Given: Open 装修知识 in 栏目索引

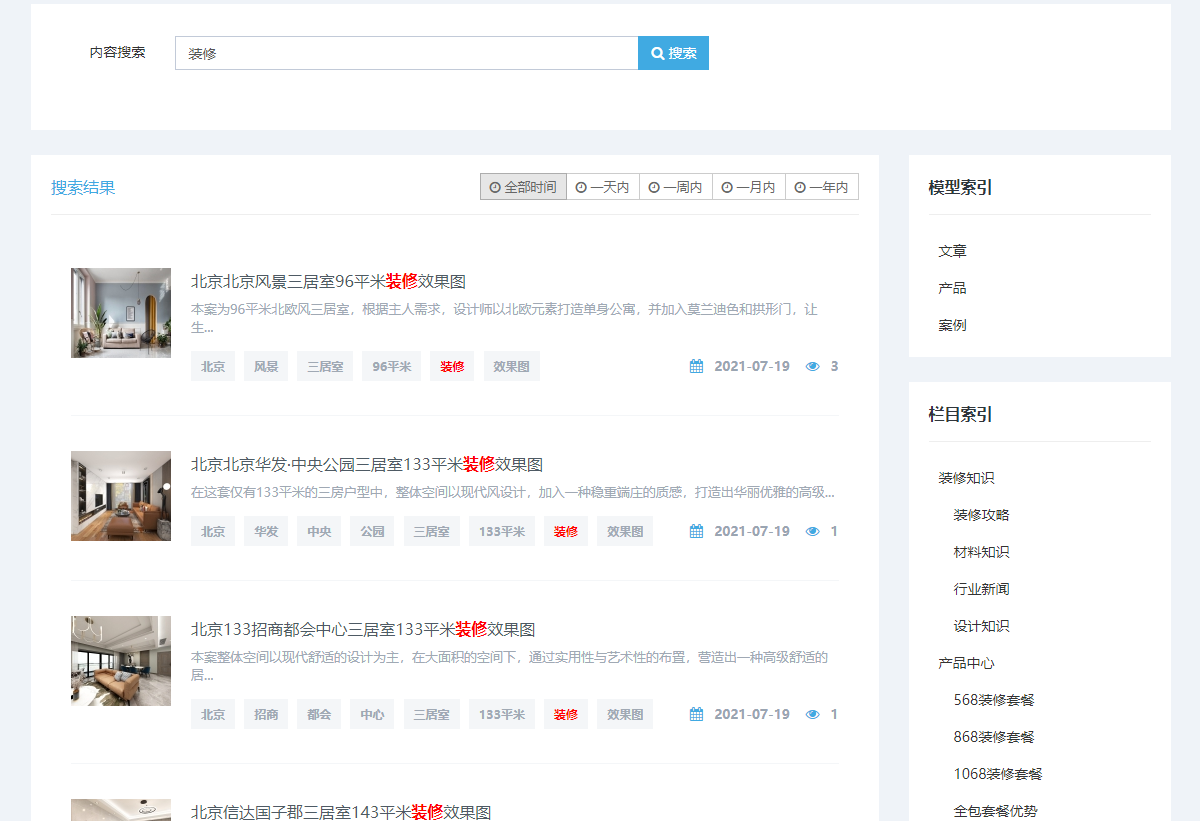Looking at the screenshot, I should pos(966,478).
